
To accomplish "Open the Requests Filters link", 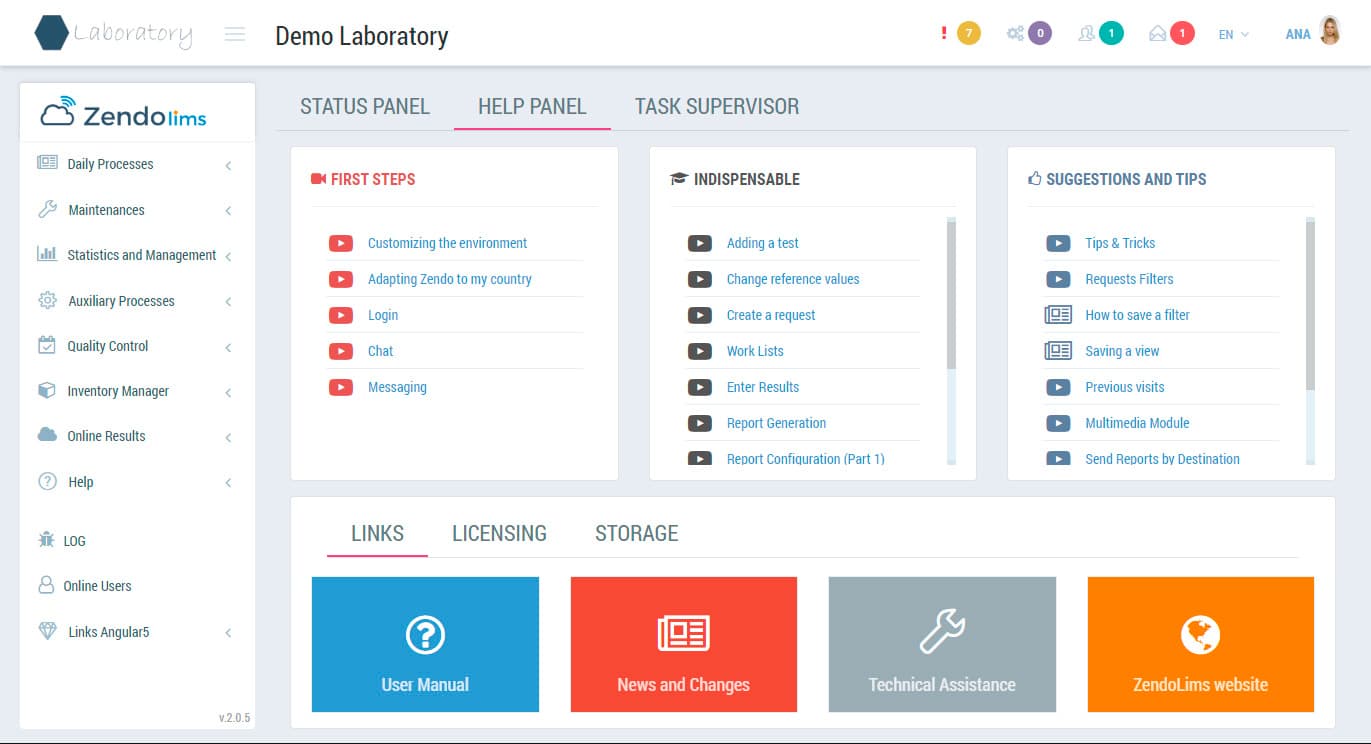I will click(x=1129, y=279).
